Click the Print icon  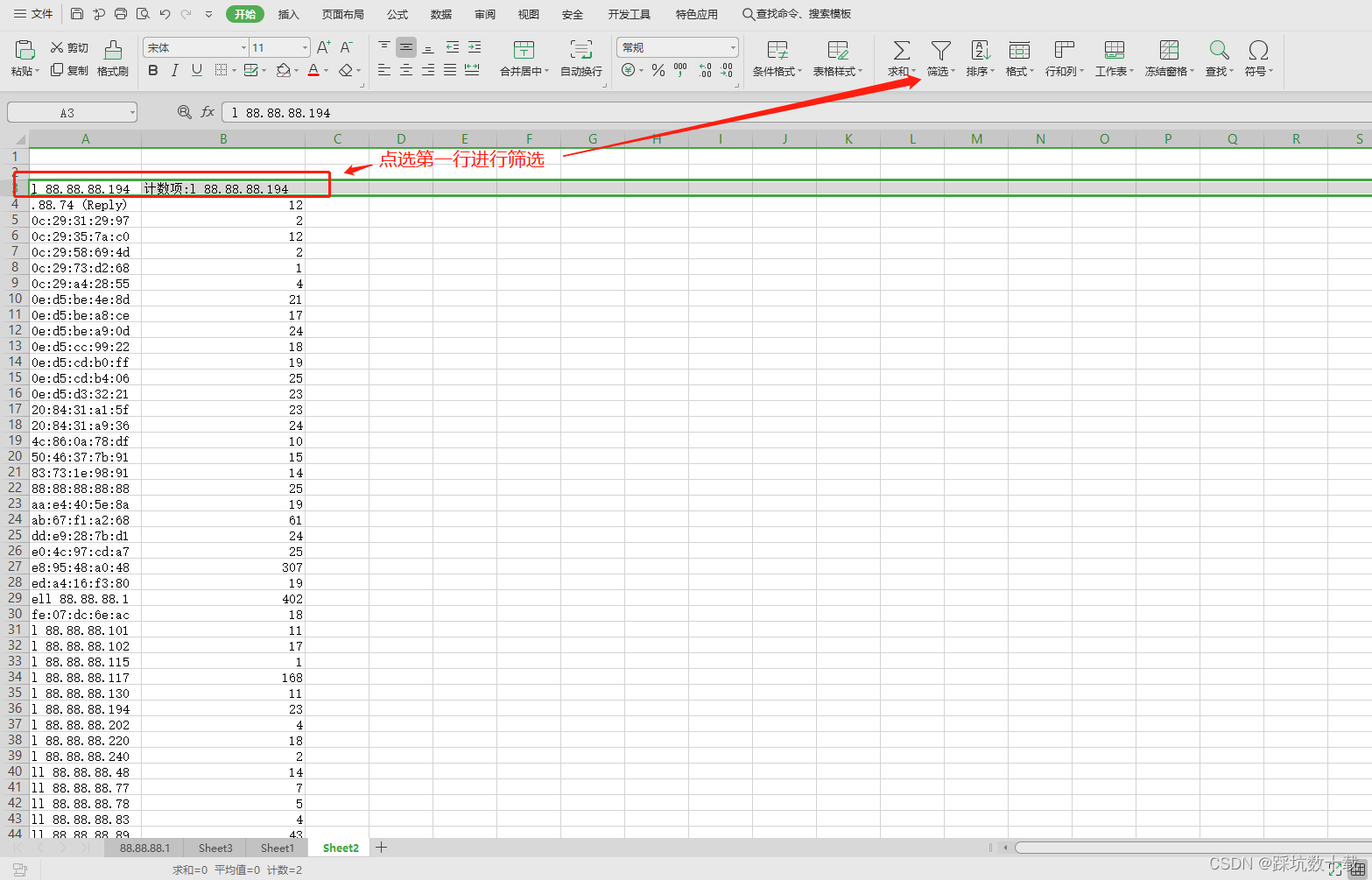tap(121, 14)
